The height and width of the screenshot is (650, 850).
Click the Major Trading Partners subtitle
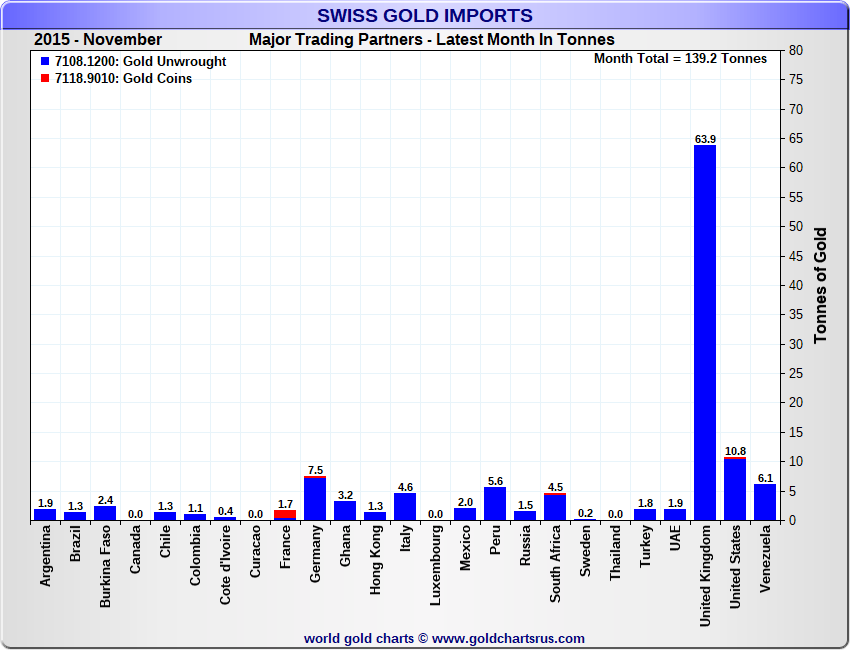pyautogui.click(x=431, y=40)
